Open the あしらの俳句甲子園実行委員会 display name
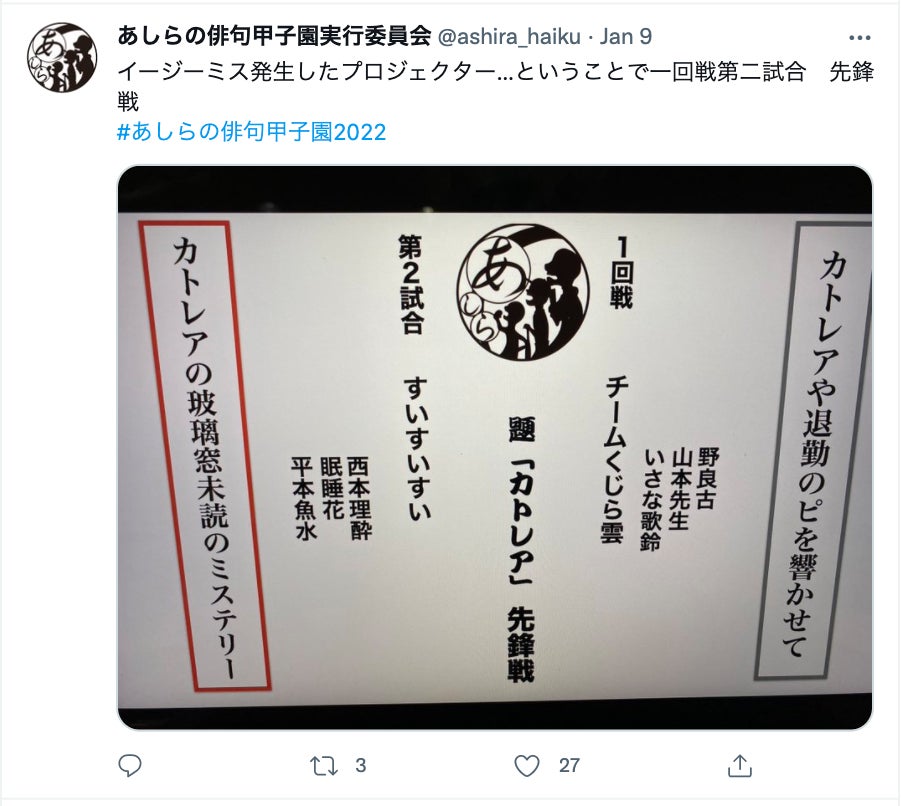This screenshot has height=806, width=902. (274, 36)
